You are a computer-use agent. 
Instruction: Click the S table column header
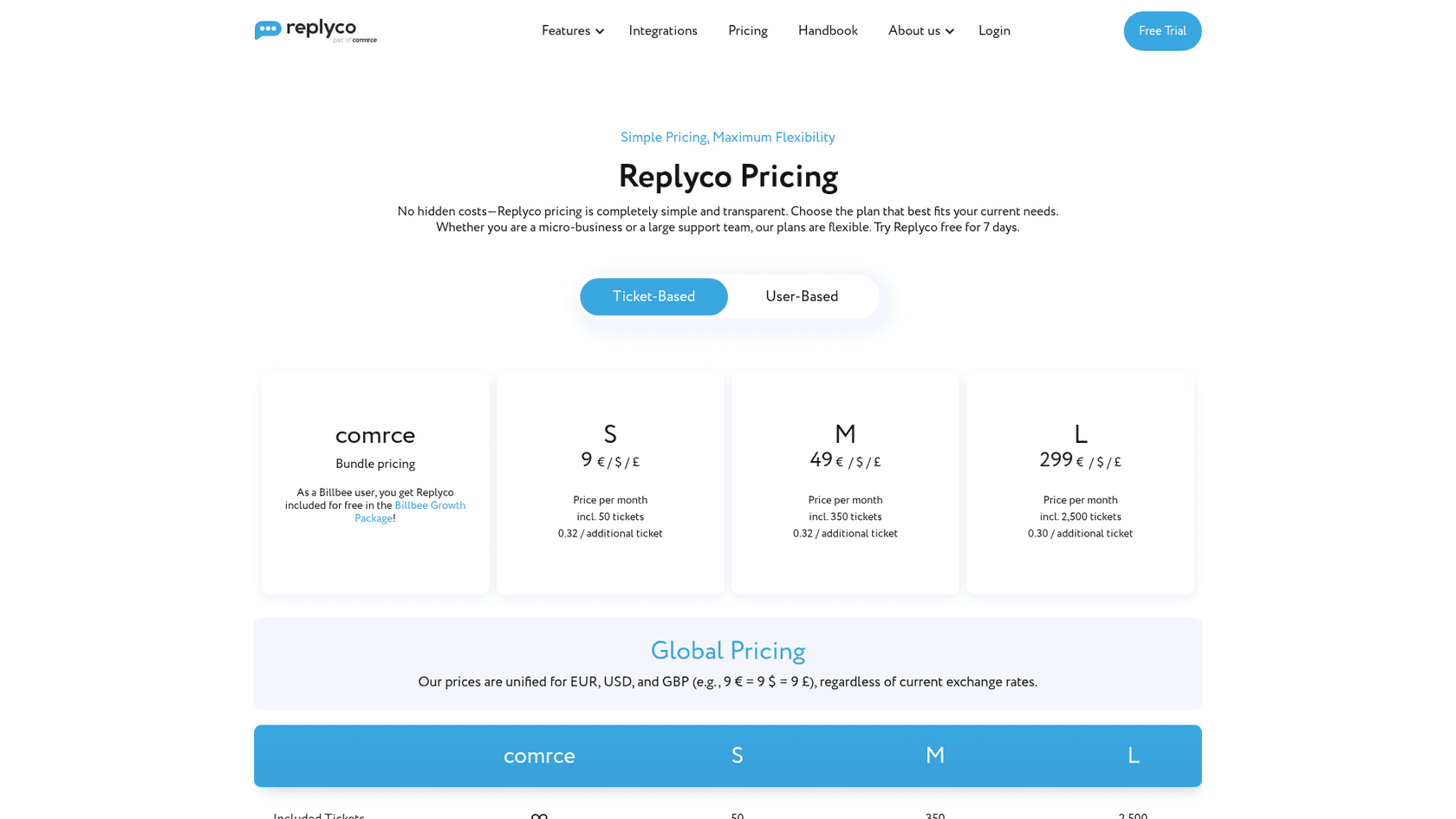737,756
